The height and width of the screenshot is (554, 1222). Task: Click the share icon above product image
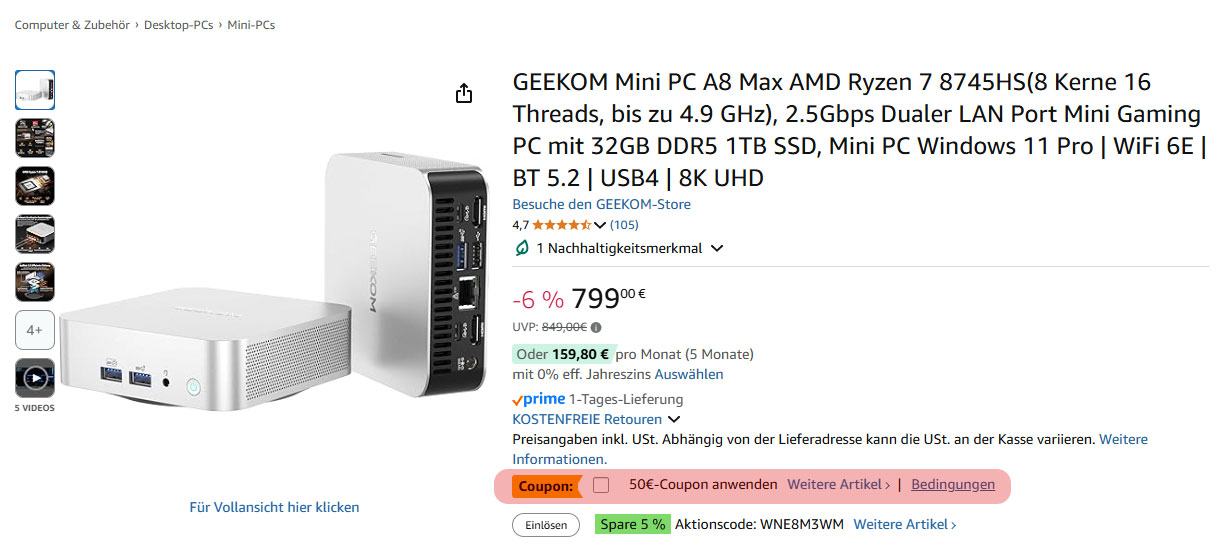(x=463, y=94)
